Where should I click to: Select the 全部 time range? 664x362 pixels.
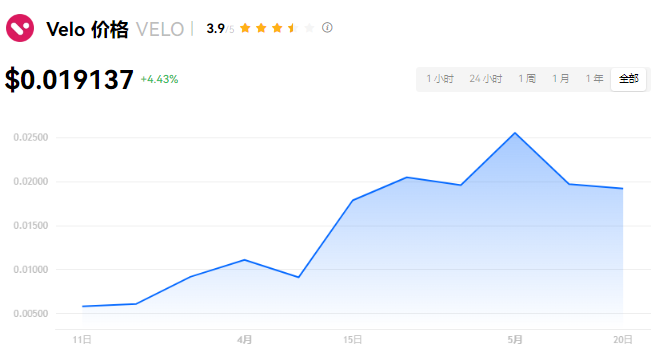pos(628,79)
